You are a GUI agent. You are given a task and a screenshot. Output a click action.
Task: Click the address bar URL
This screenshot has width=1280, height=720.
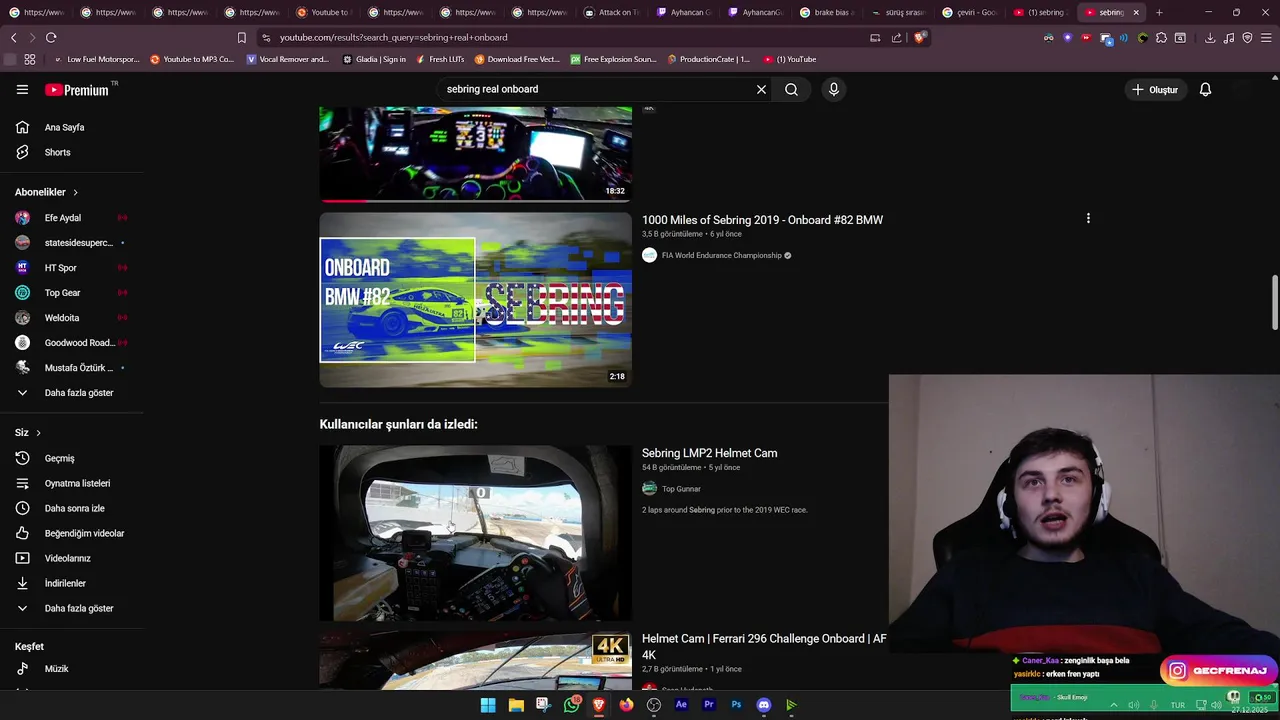(x=393, y=37)
